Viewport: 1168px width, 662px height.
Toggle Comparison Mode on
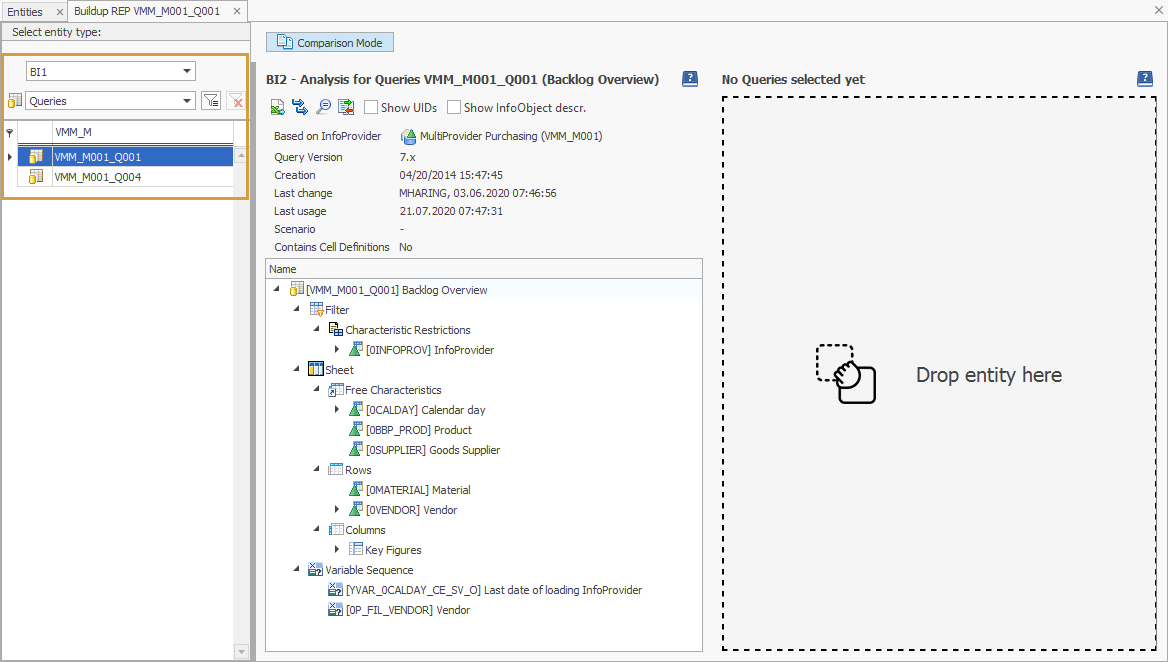tap(329, 42)
